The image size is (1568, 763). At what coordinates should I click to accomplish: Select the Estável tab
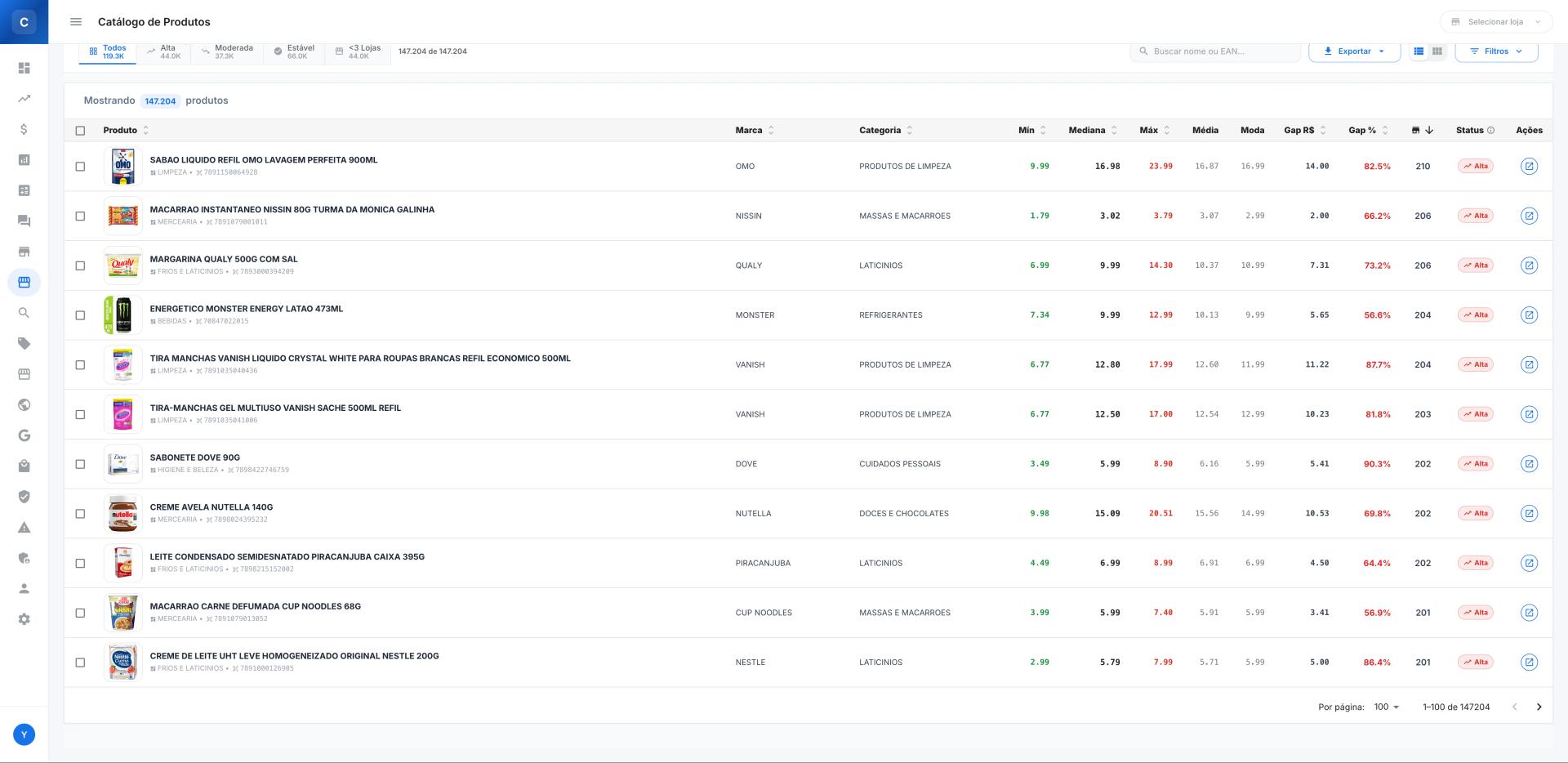294,52
